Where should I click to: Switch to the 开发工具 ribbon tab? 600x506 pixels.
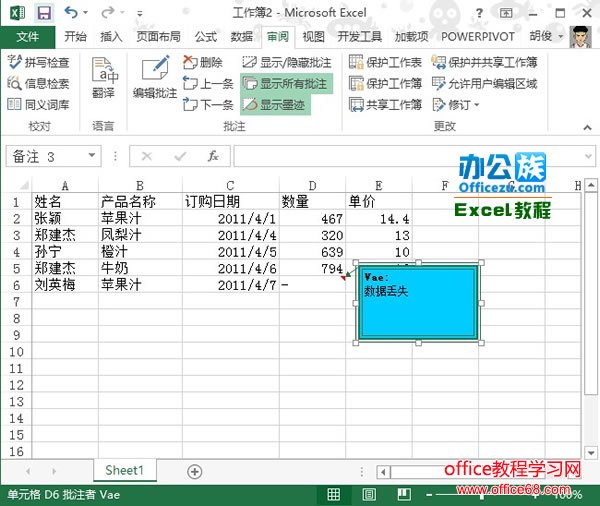tap(360, 37)
